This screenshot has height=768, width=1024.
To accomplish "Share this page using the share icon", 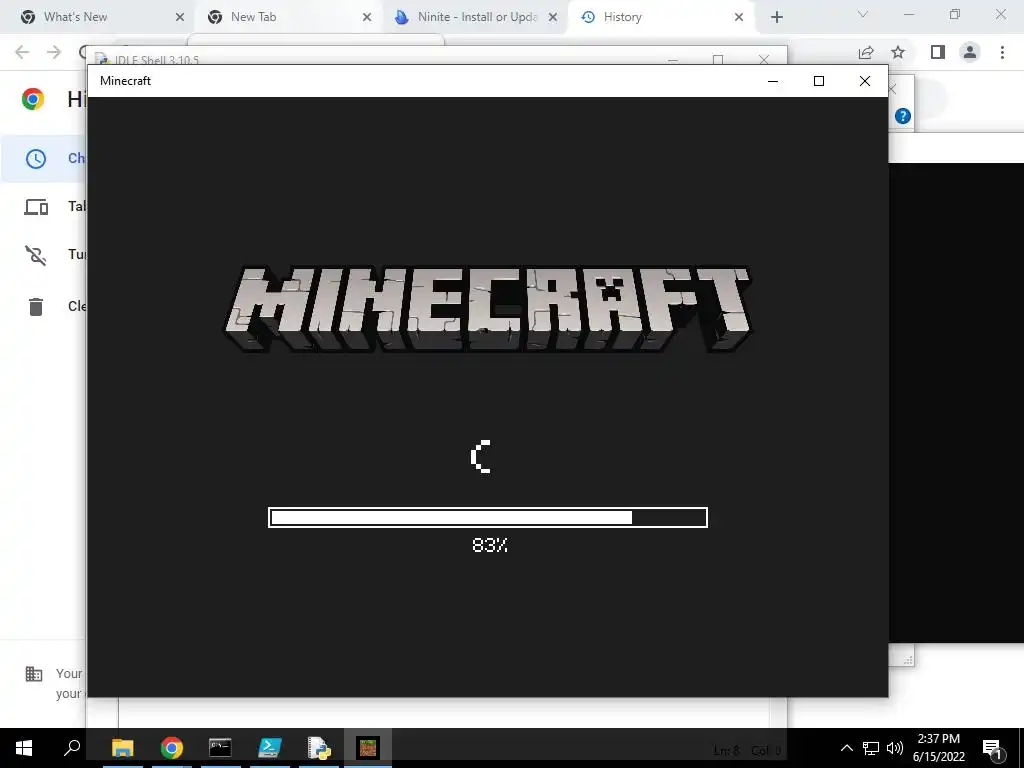I will [x=866, y=52].
